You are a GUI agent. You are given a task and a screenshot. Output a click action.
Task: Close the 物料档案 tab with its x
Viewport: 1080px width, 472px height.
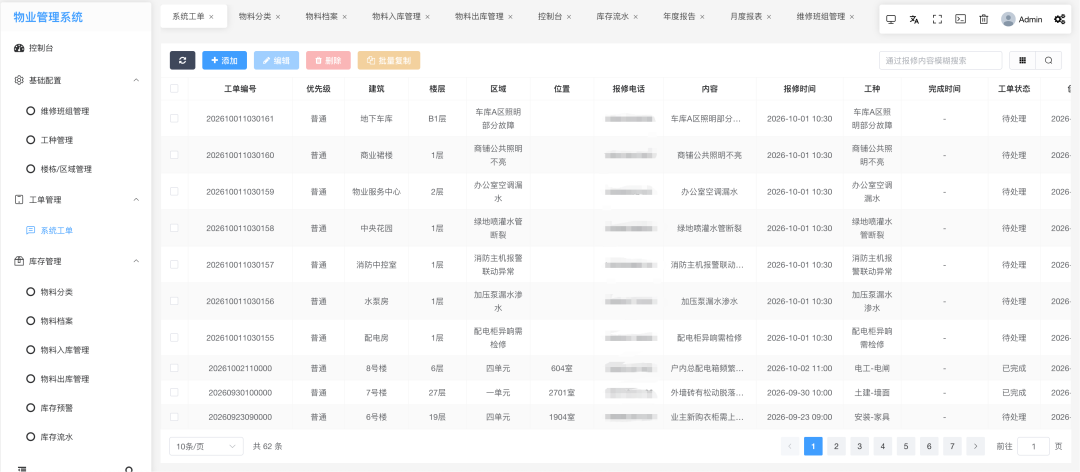coord(344,17)
